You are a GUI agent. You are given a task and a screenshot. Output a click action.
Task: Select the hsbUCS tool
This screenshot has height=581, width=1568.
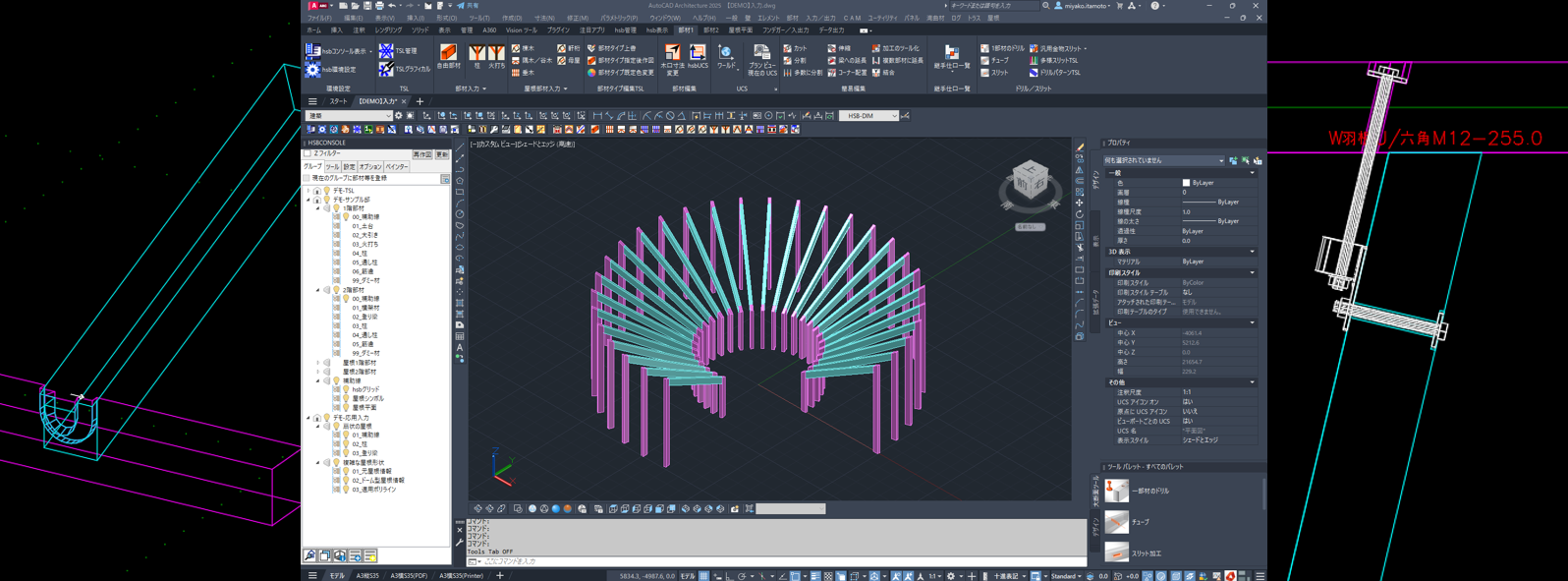[698, 57]
